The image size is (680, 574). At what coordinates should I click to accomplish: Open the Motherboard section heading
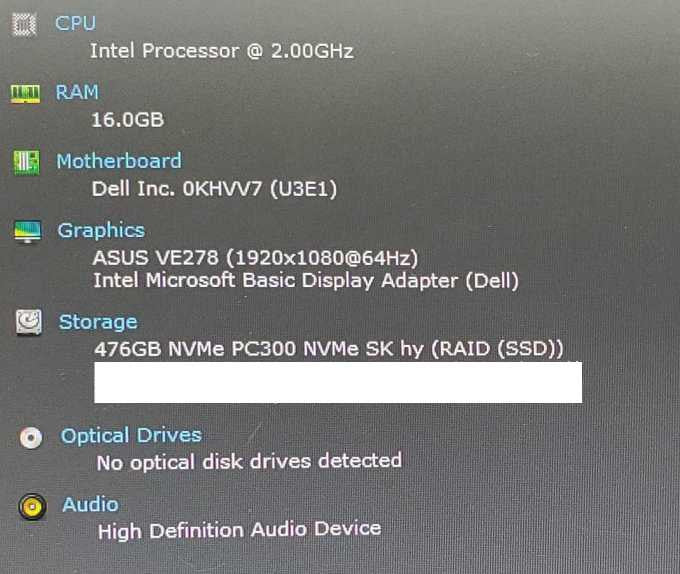coord(119,161)
